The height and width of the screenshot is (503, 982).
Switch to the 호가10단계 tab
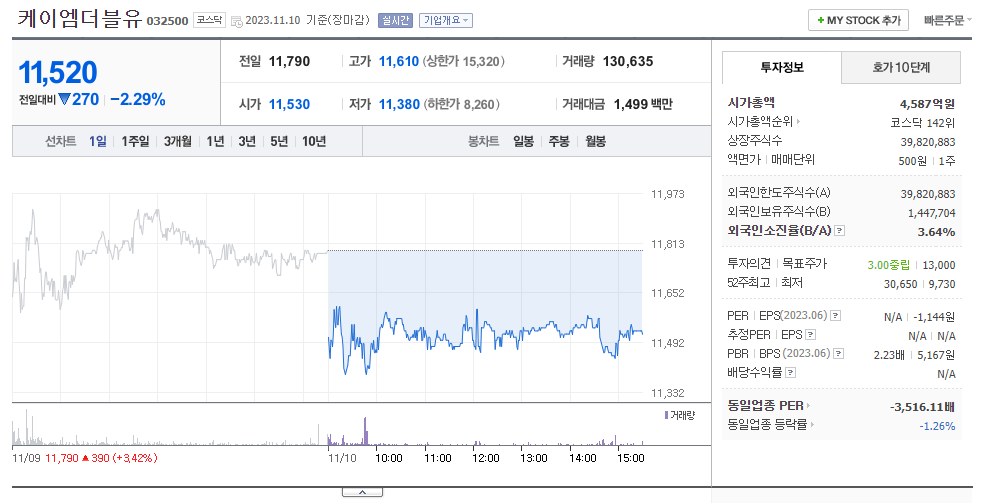tap(901, 68)
